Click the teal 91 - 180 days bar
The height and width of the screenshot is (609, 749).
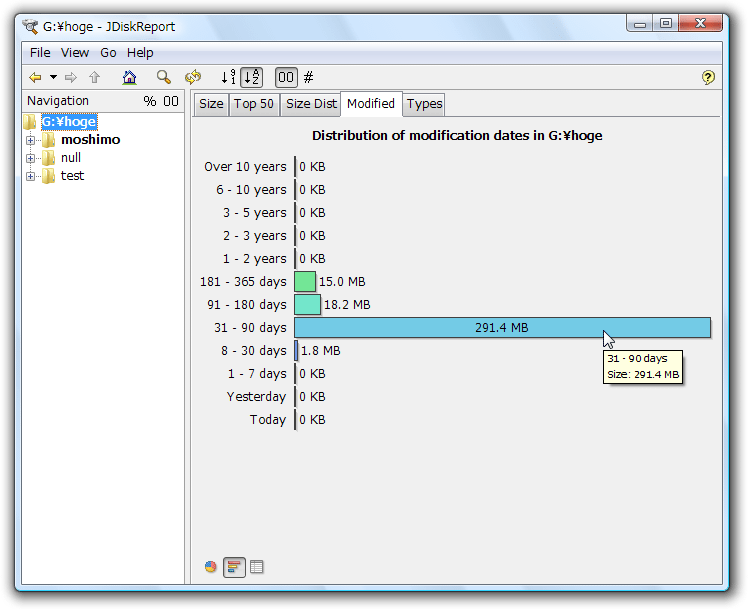pos(308,304)
